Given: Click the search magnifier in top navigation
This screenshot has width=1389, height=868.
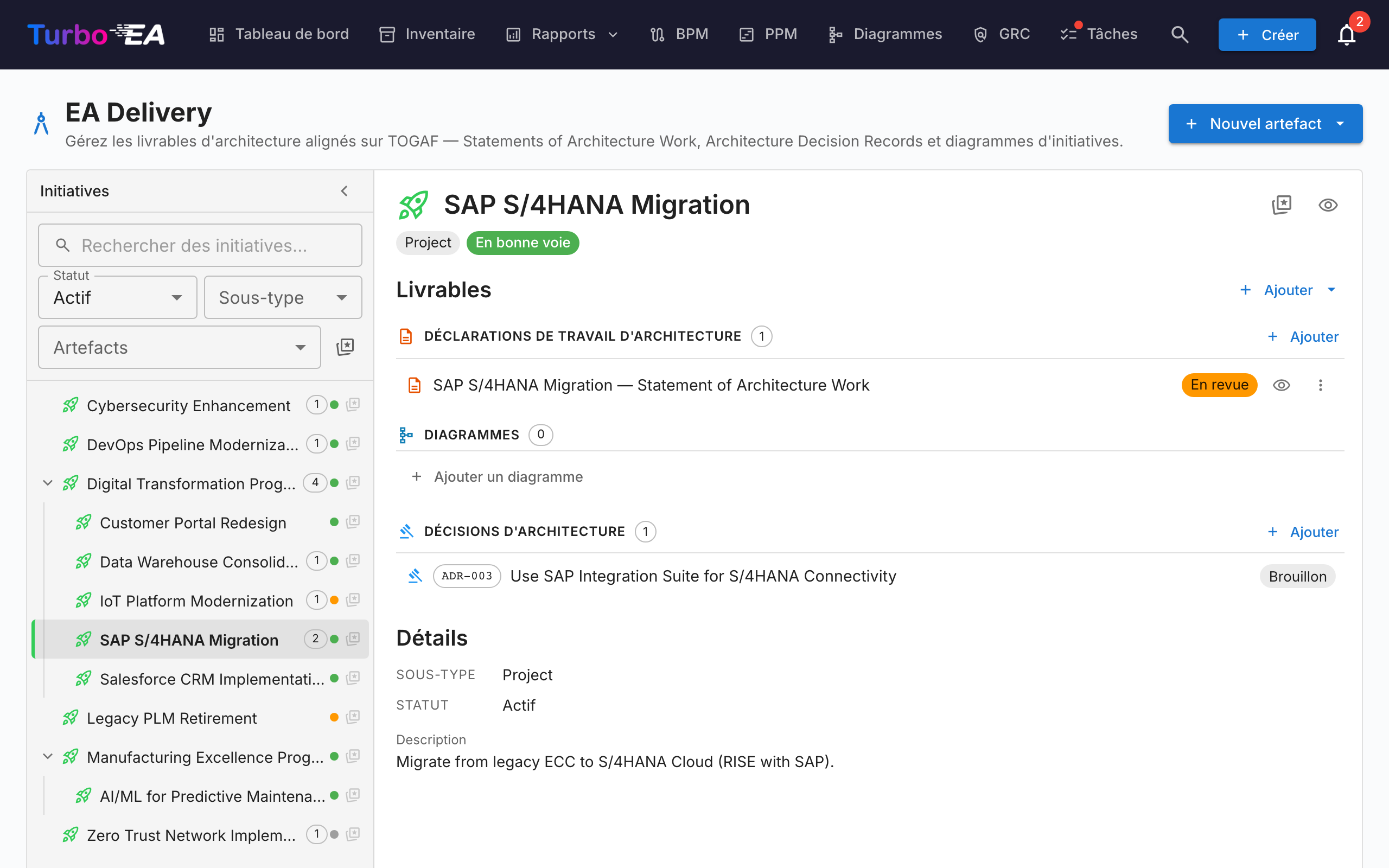Looking at the screenshot, I should pyautogui.click(x=1180, y=34).
